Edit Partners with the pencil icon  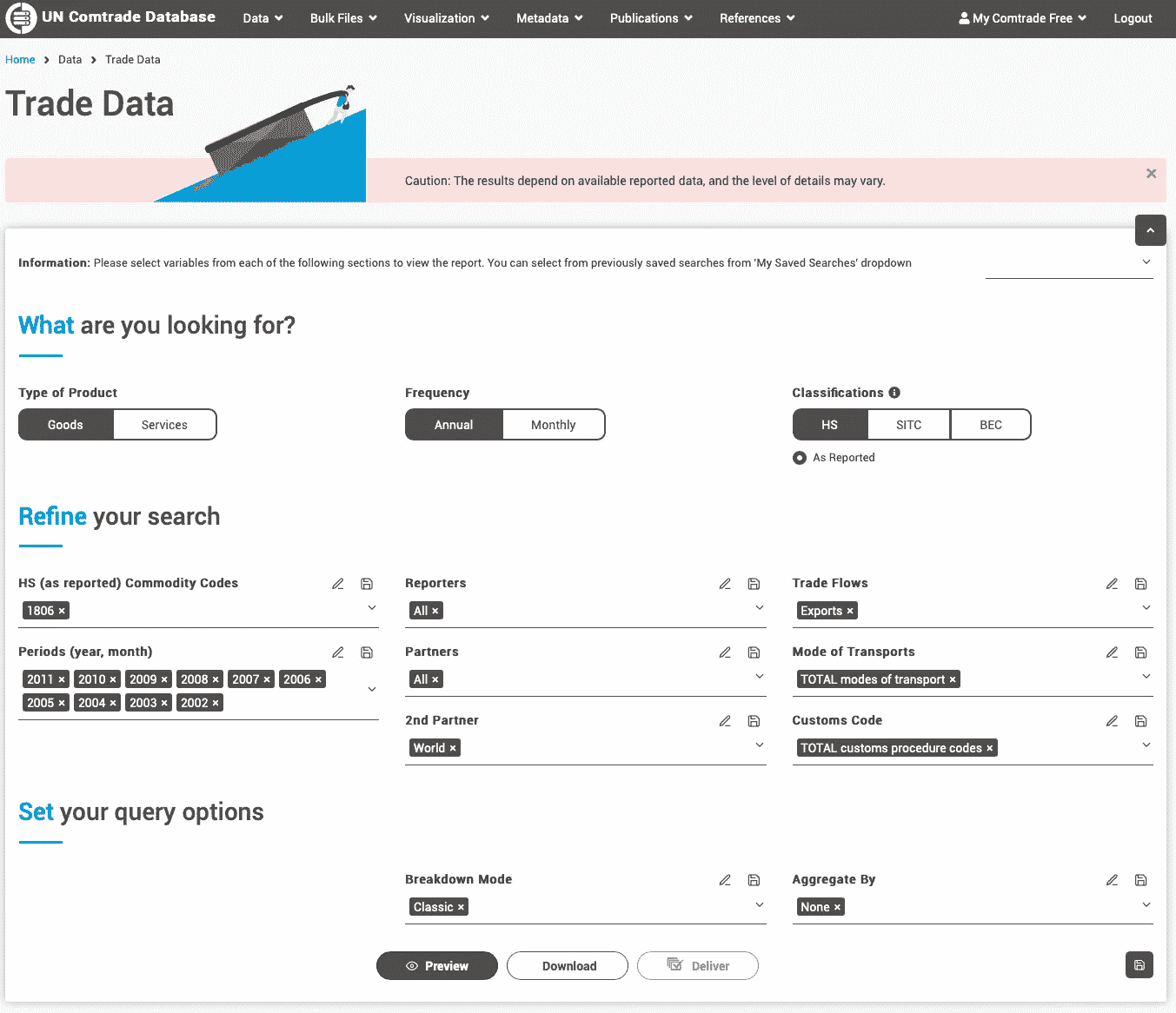725,652
